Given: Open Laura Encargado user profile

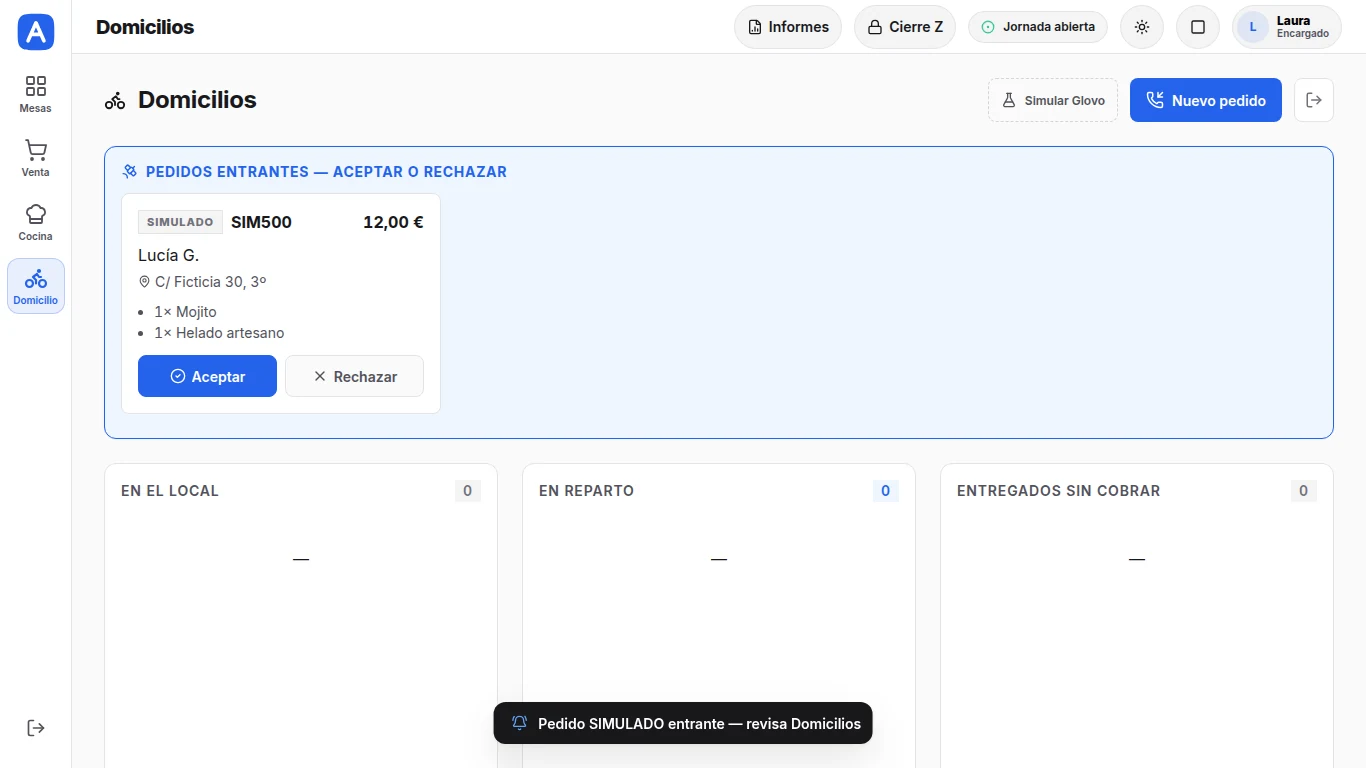Looking at the screenshot, I should 1287,27.
